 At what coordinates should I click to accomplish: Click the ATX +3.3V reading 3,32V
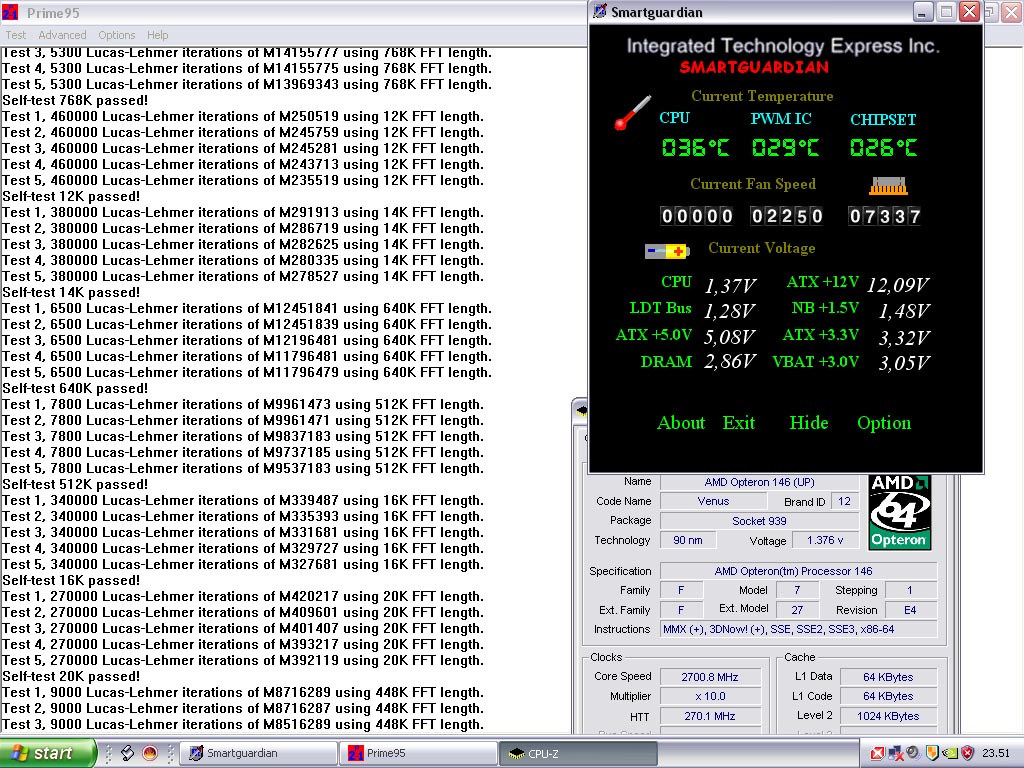click(904, 338)
